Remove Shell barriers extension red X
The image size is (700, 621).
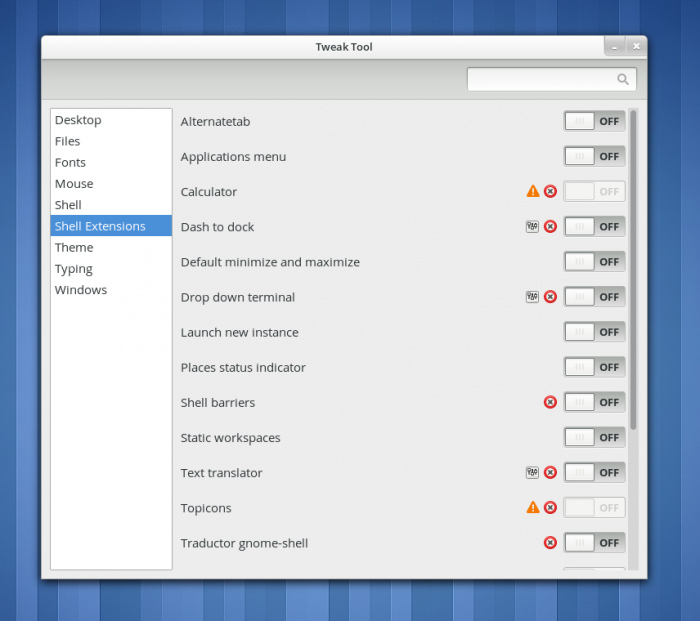[x=550, y=402]
